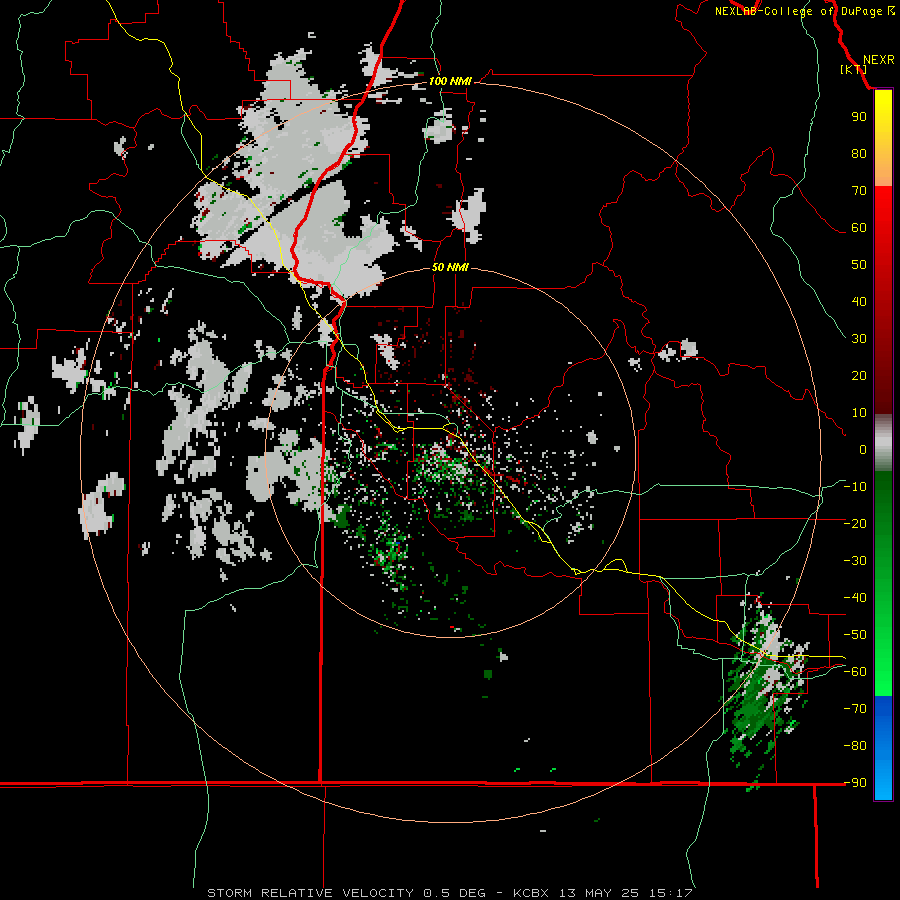Click the KT units label above the color scale
The image size is (900, 900).
tap(854, 69)
